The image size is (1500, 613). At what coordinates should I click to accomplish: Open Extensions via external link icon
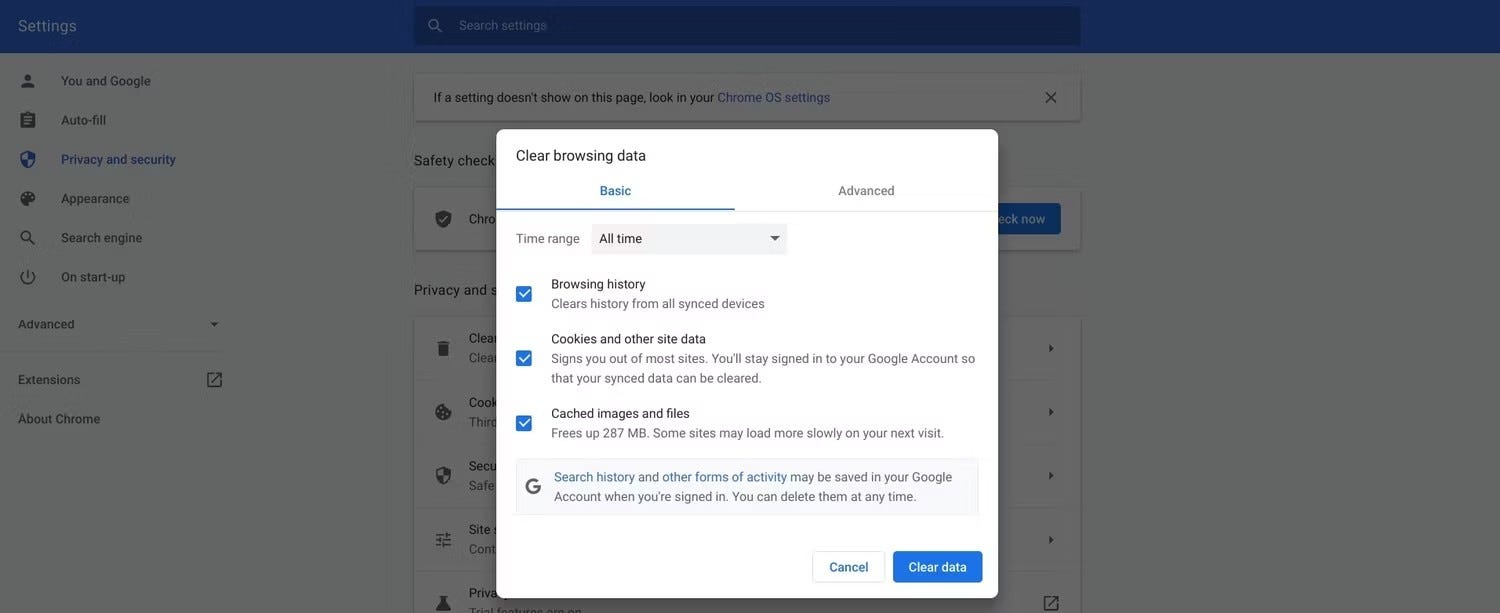coord(214,380)
